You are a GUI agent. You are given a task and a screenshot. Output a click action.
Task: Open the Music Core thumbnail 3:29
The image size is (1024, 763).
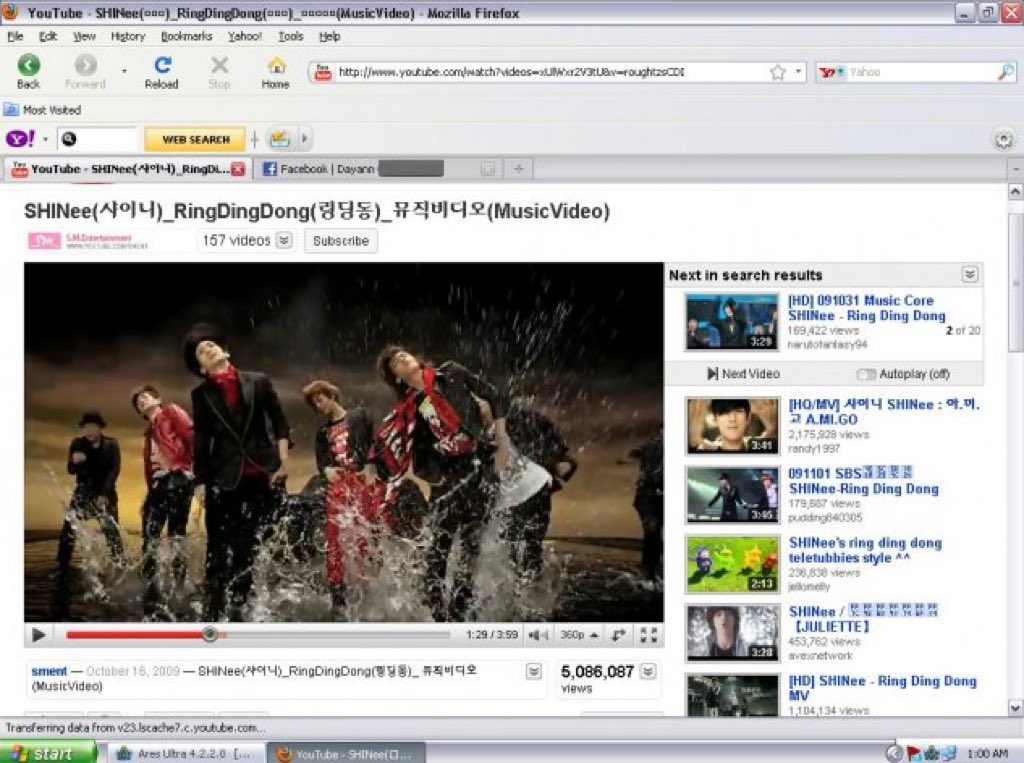pyautogui.click(x=731, y=322)
